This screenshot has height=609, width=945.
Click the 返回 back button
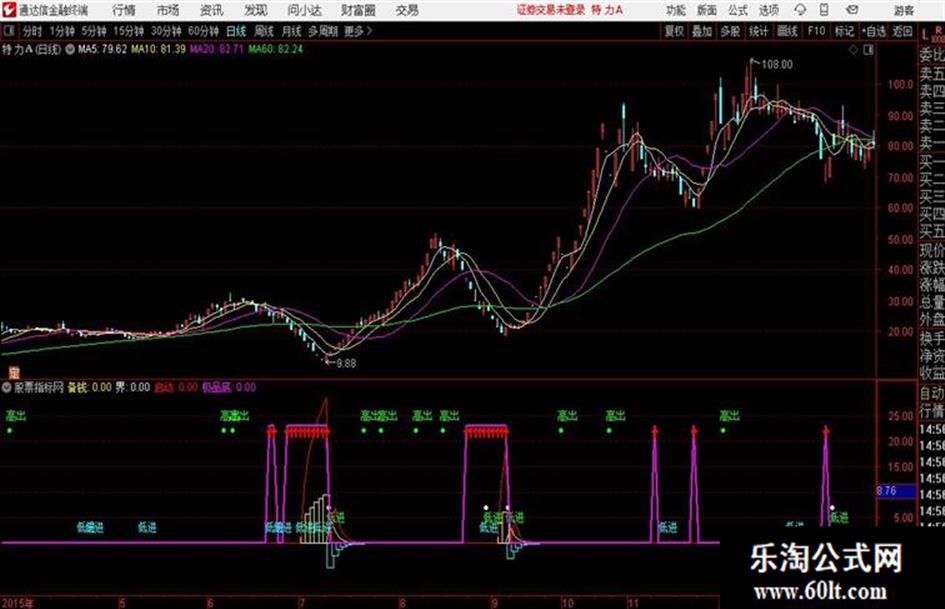[902, 31]
